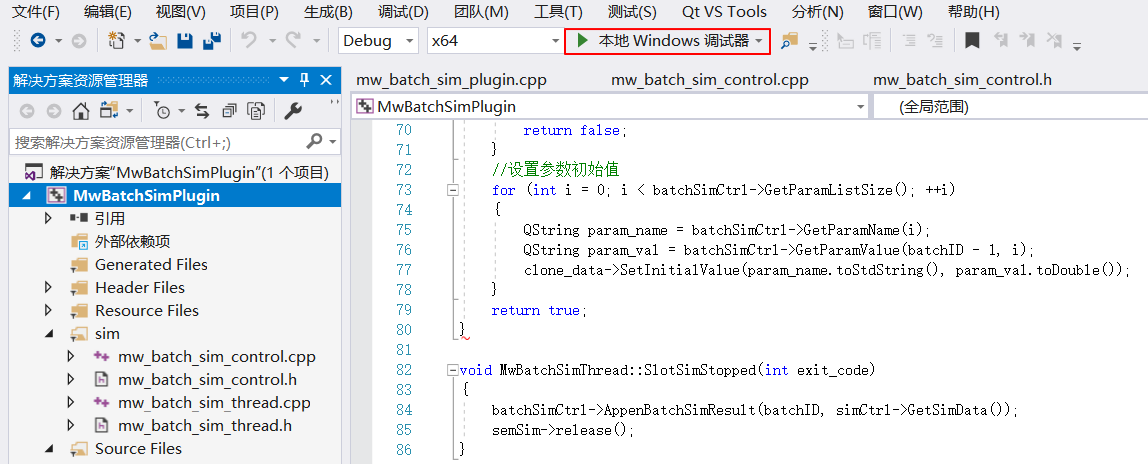Expand the Header Files folder

coord(49,288)
